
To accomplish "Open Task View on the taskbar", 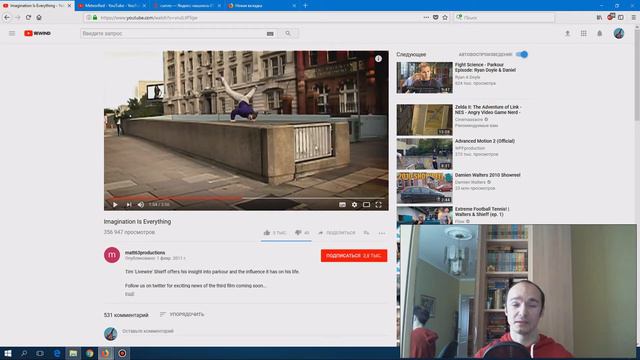I will coord(40,353).
